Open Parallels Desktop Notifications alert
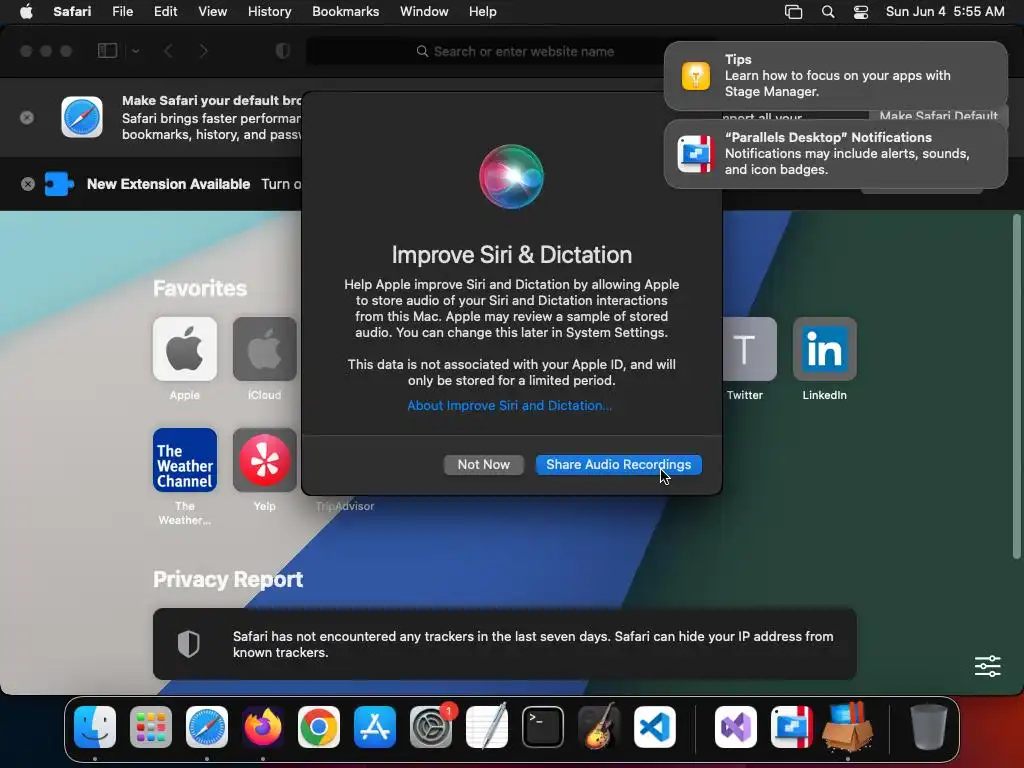This screenshot has height=768, width=1024. (x=835, y=153)
